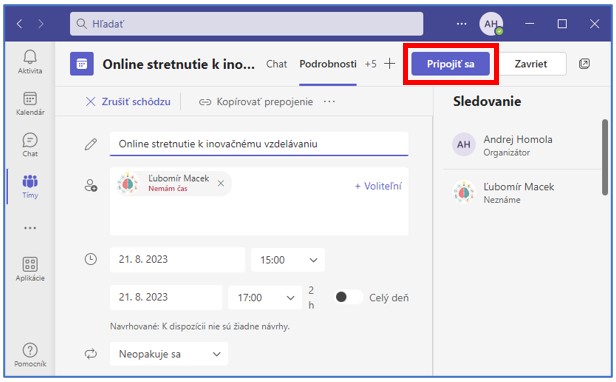
Task: Click Ľubomír Macek's avatar in Sledovanie
Action: [464, 192]
